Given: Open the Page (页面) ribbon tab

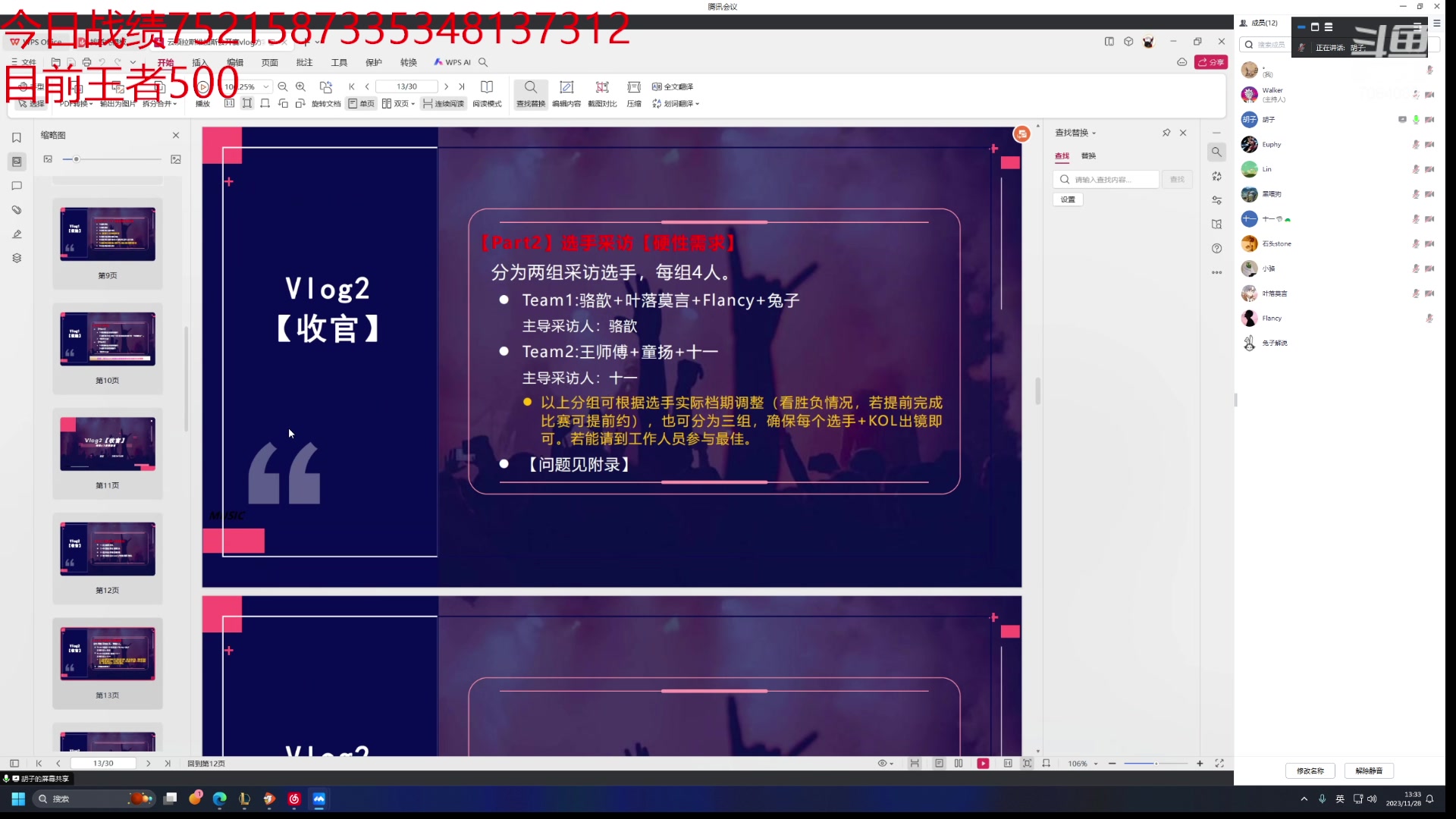Looking at the screenshot, I should click(x=270, y=62).
